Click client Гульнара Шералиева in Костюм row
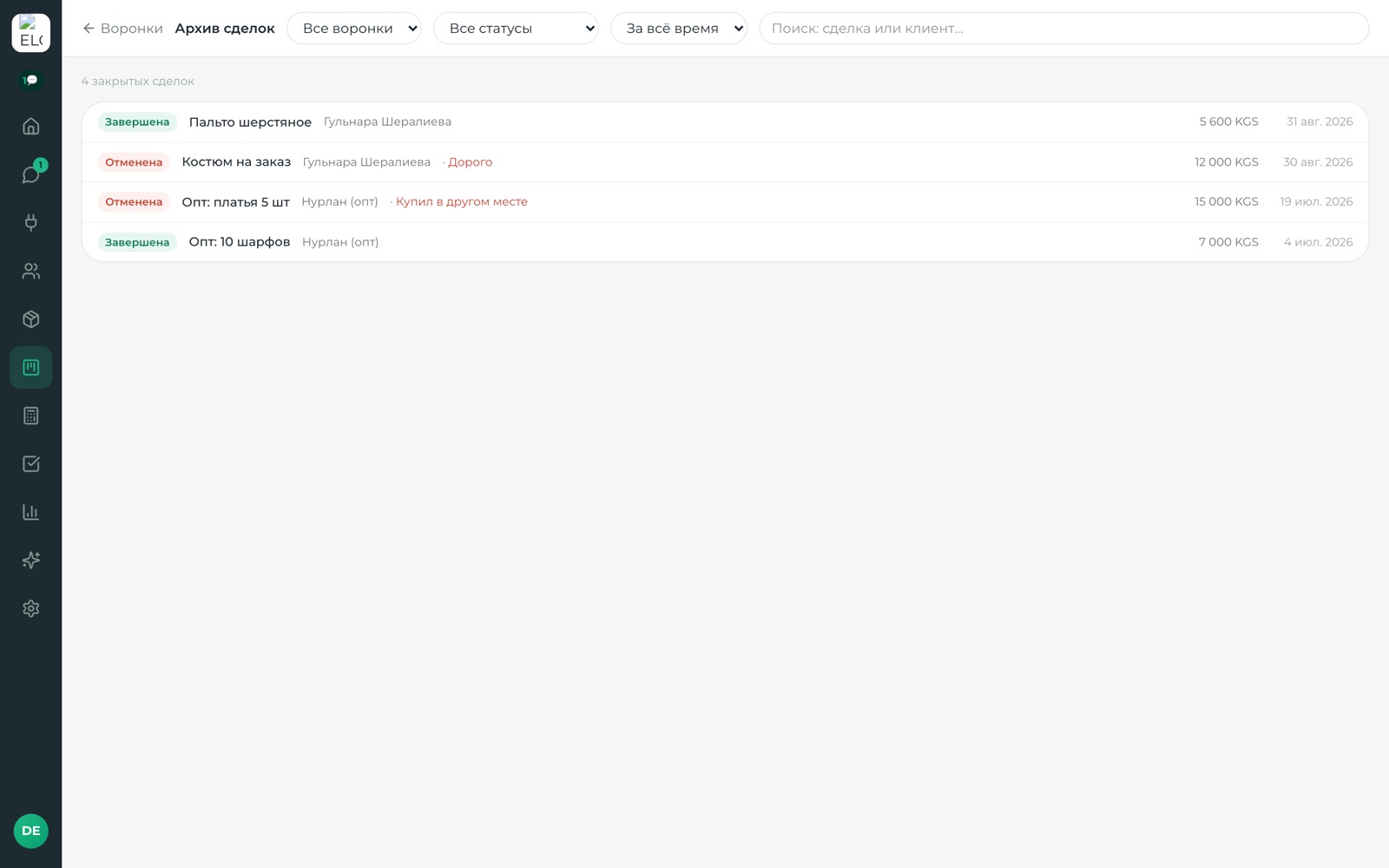The width and height of the screenshot is (1389, 868). (366, 162)
